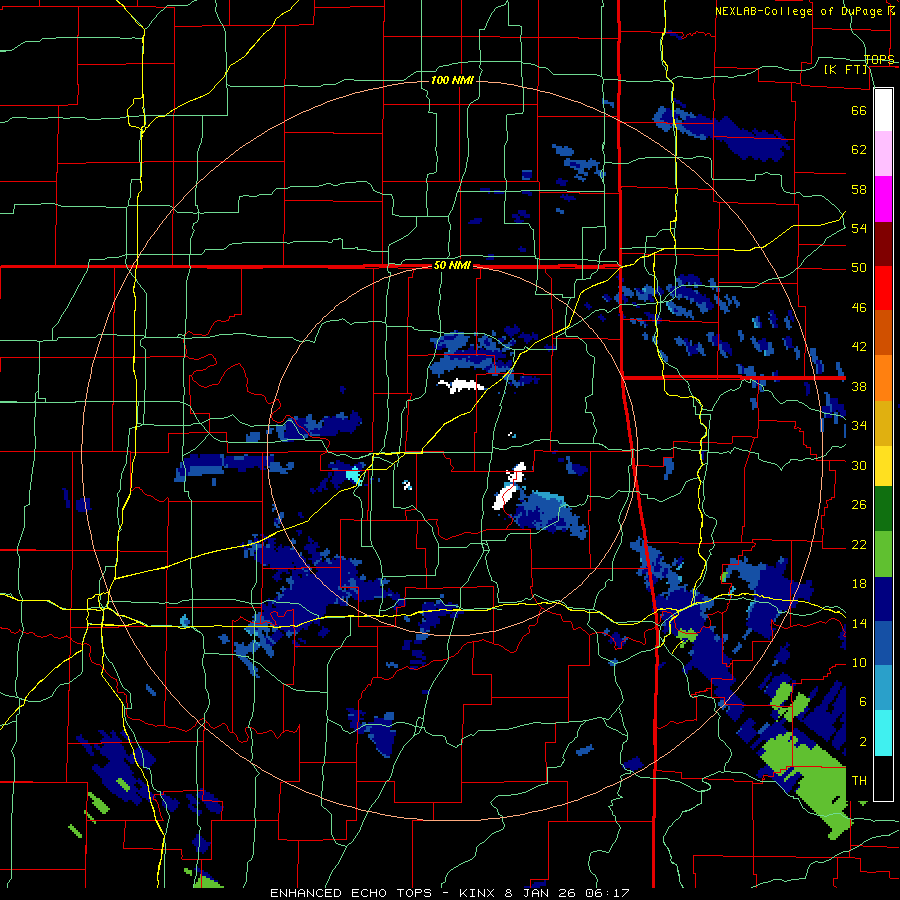Click the '14' value on the color scale

[x=859, y=623]
